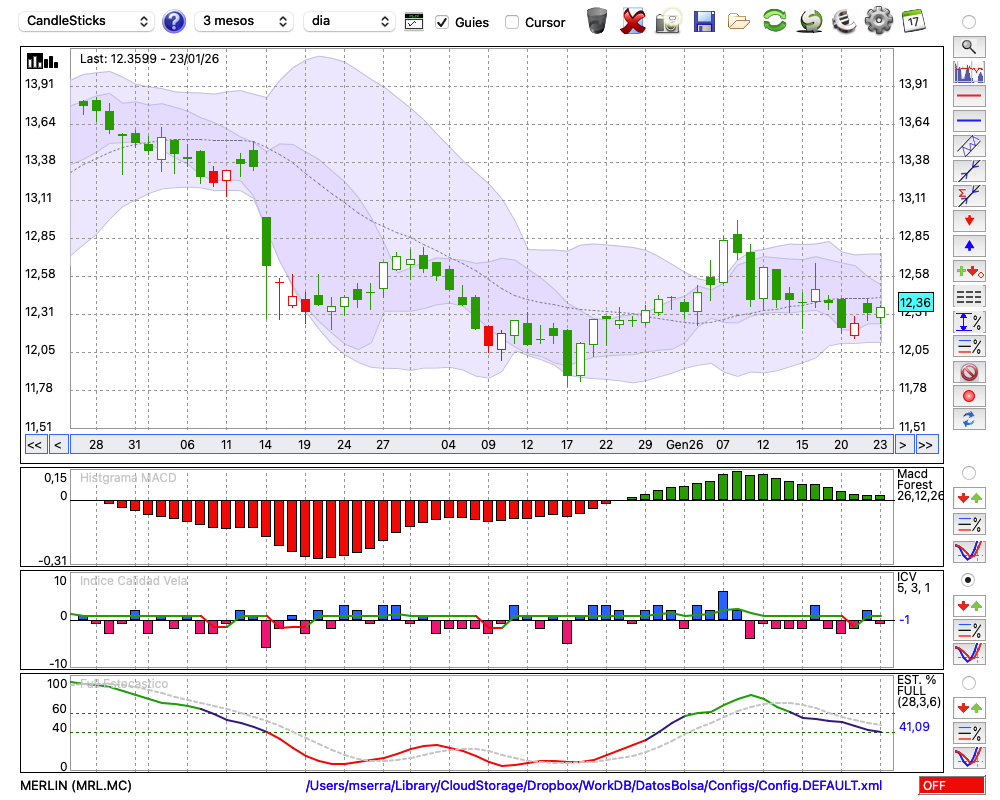Click the << jump to start button
The image size is (1000, 800).
pos(34,444)
